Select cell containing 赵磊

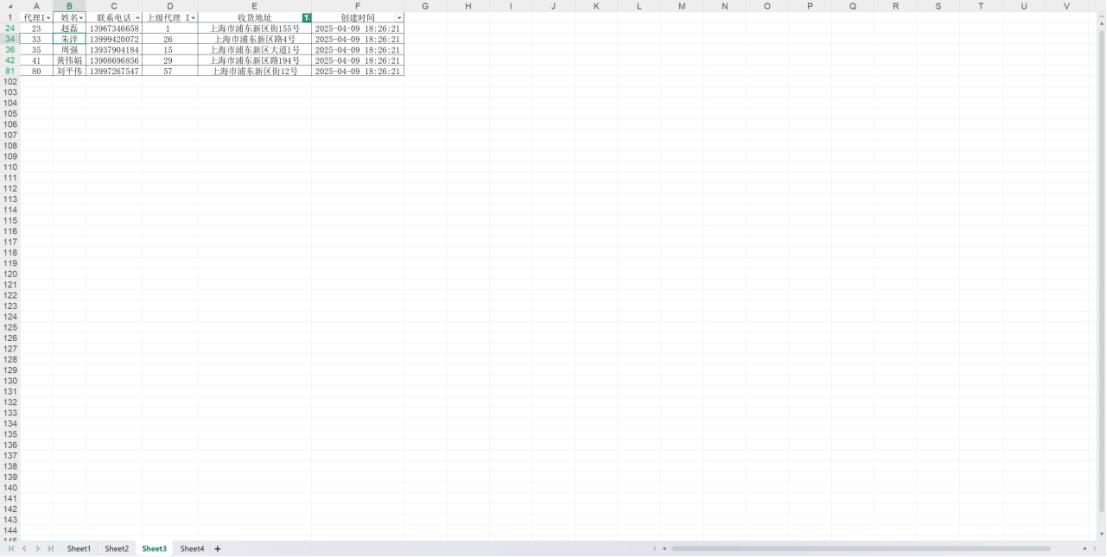tap(69, 29)
